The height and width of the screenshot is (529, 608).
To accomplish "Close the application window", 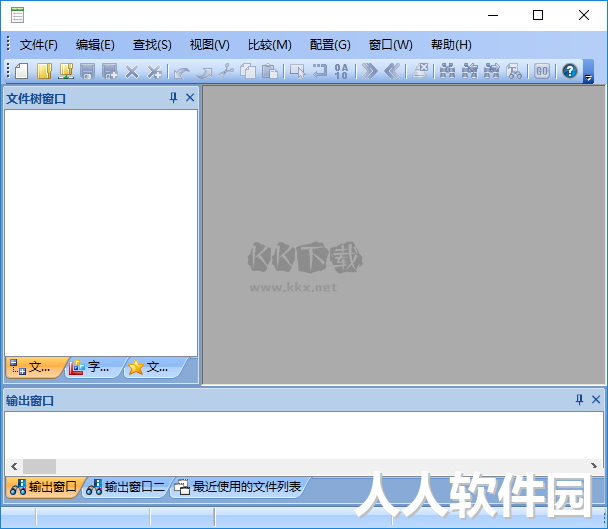I will pos(584,16).
